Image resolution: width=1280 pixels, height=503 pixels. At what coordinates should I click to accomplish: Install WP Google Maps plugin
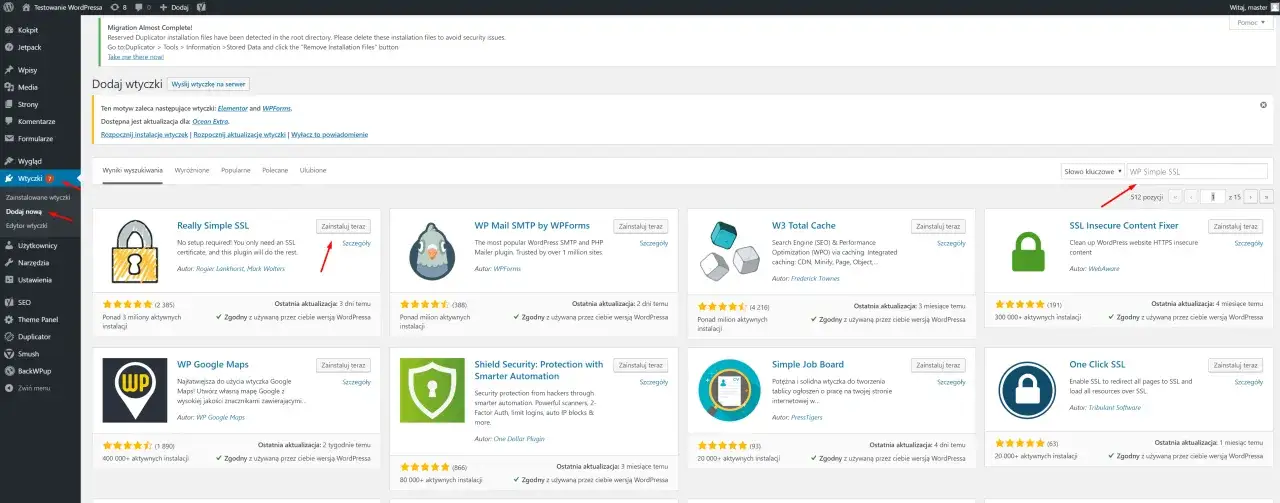[343, 365]
